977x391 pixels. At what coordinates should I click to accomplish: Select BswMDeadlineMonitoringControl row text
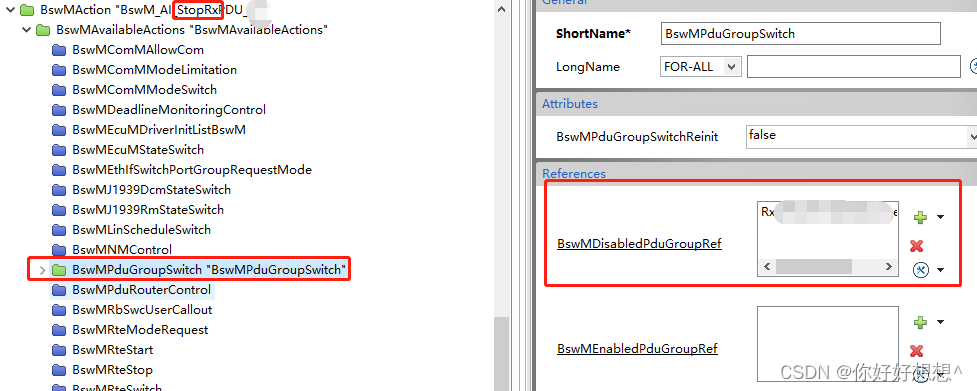click(x=169, y=110)
